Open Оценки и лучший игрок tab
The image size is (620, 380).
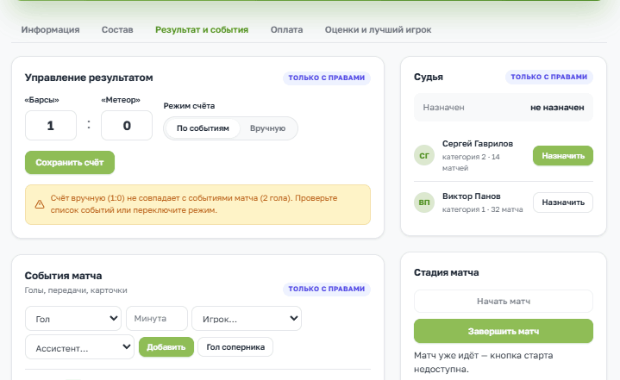(x=378, y=30)
